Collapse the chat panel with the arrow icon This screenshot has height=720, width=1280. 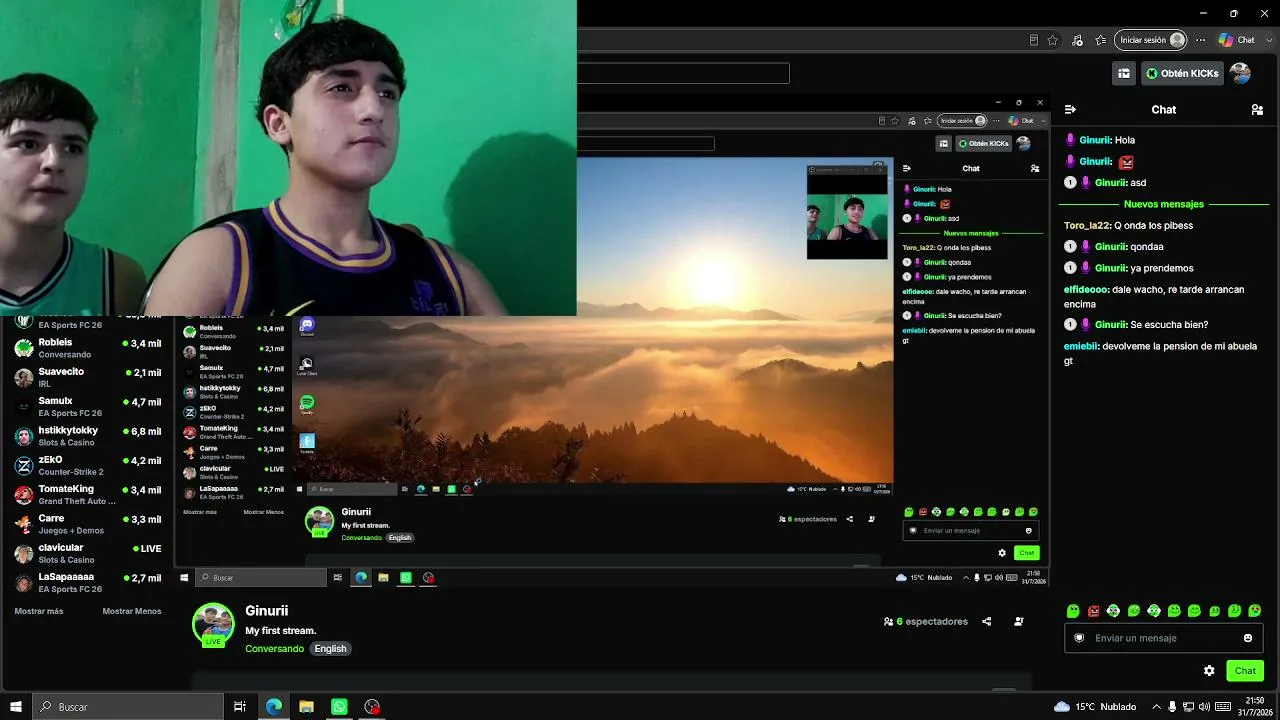[1070, 109]
